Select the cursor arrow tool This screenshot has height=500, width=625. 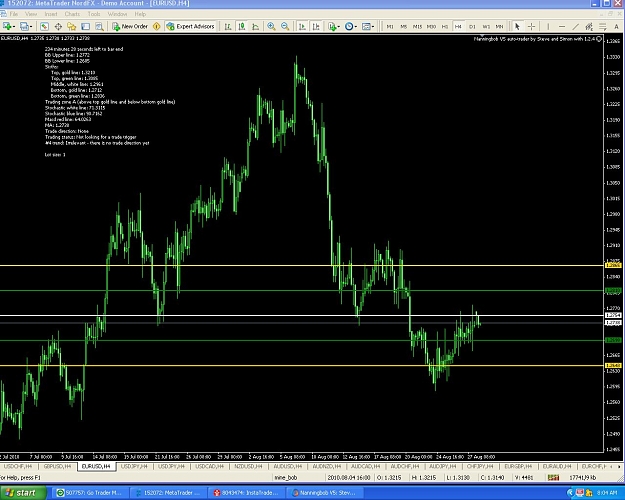pos(517,26)
